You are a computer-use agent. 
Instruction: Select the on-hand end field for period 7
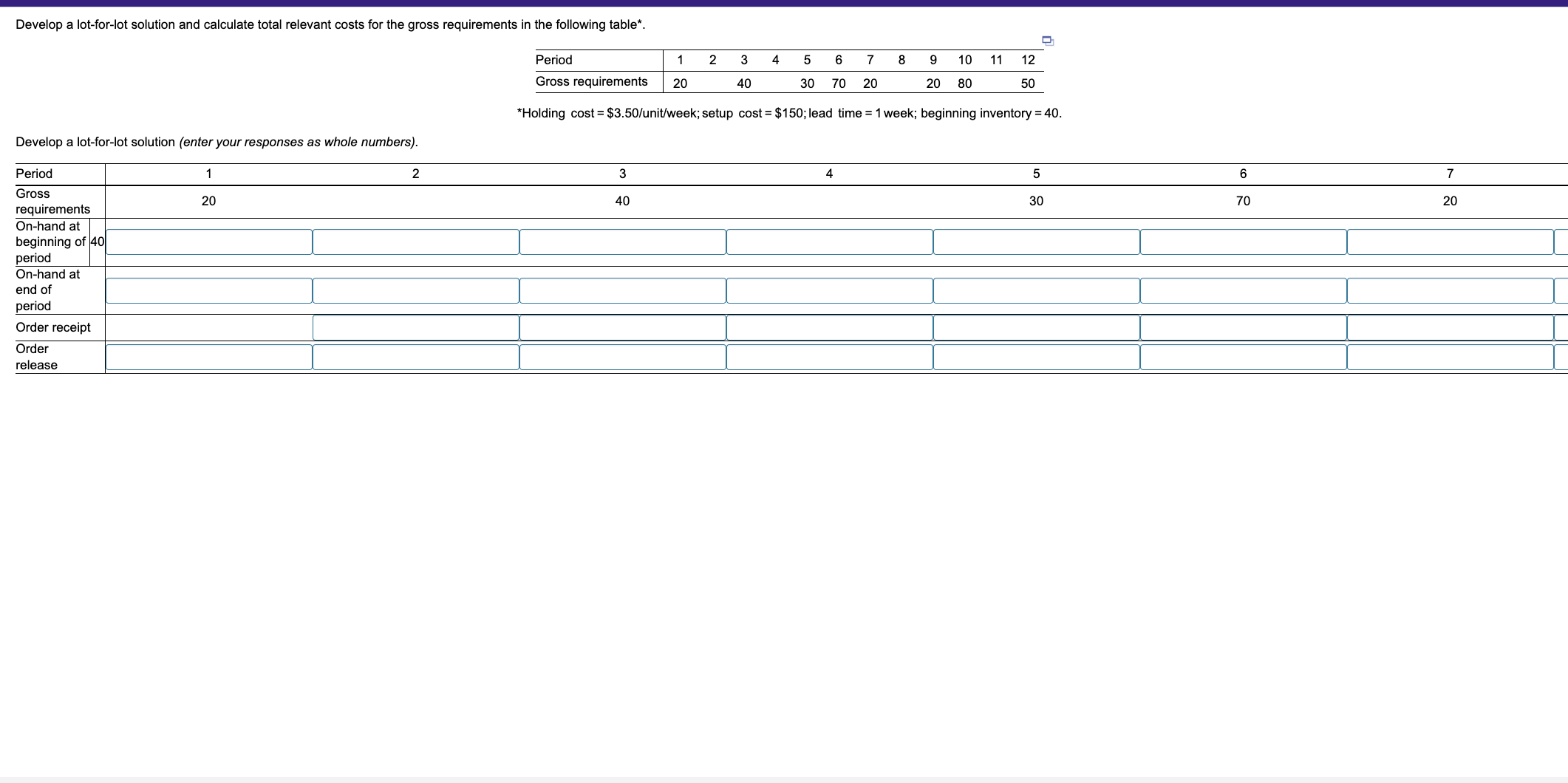tap(1451, 290)
